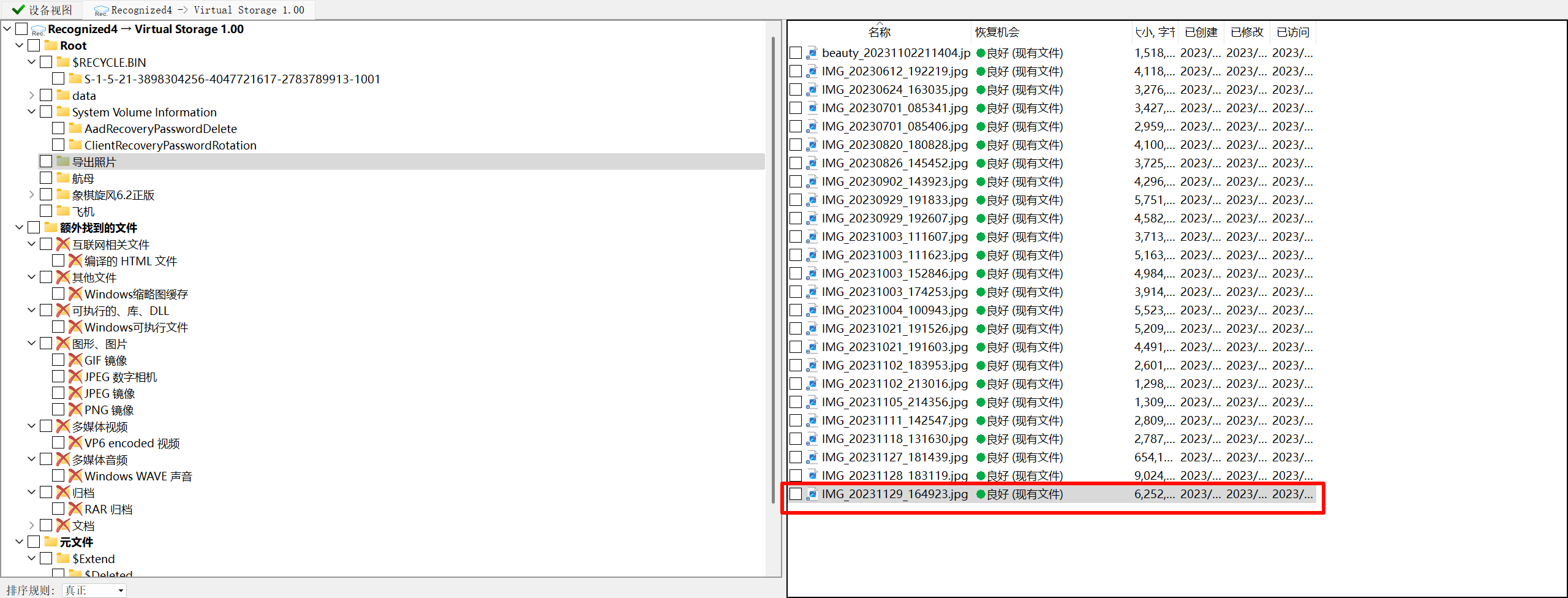Tick checkbox for JPEG 镜像

tap(58, 393)
